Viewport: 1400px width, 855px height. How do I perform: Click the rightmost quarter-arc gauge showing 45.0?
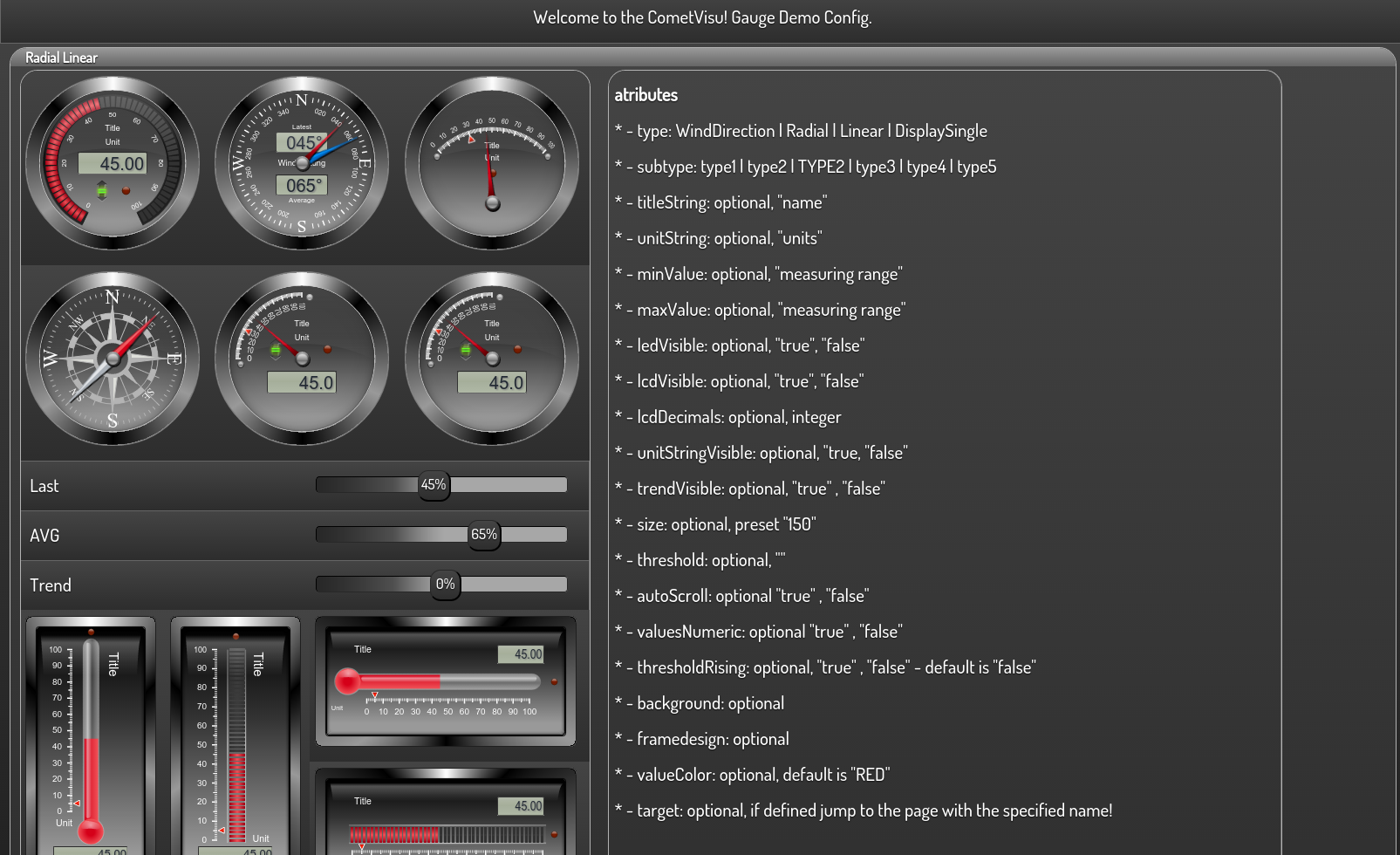[492, 359]
